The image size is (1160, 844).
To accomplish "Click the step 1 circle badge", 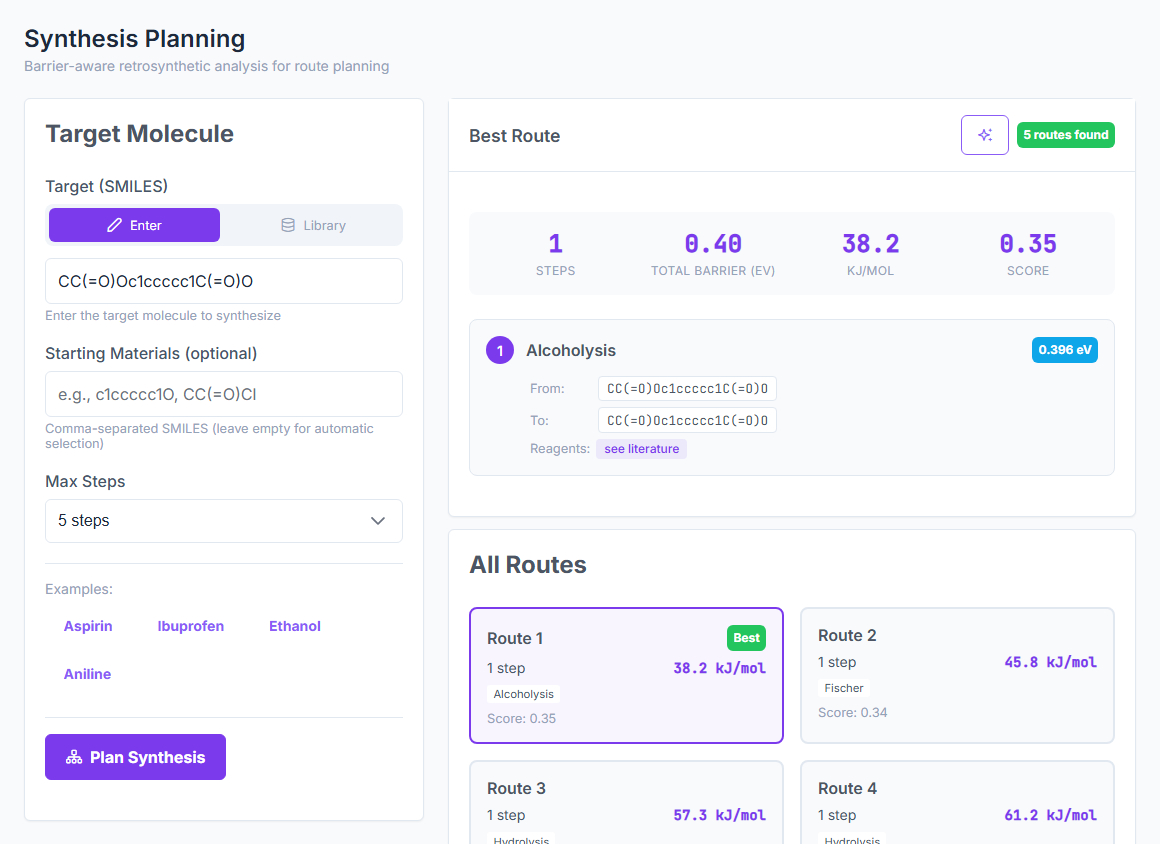I will pyautogui.click(x=499, y=350).
